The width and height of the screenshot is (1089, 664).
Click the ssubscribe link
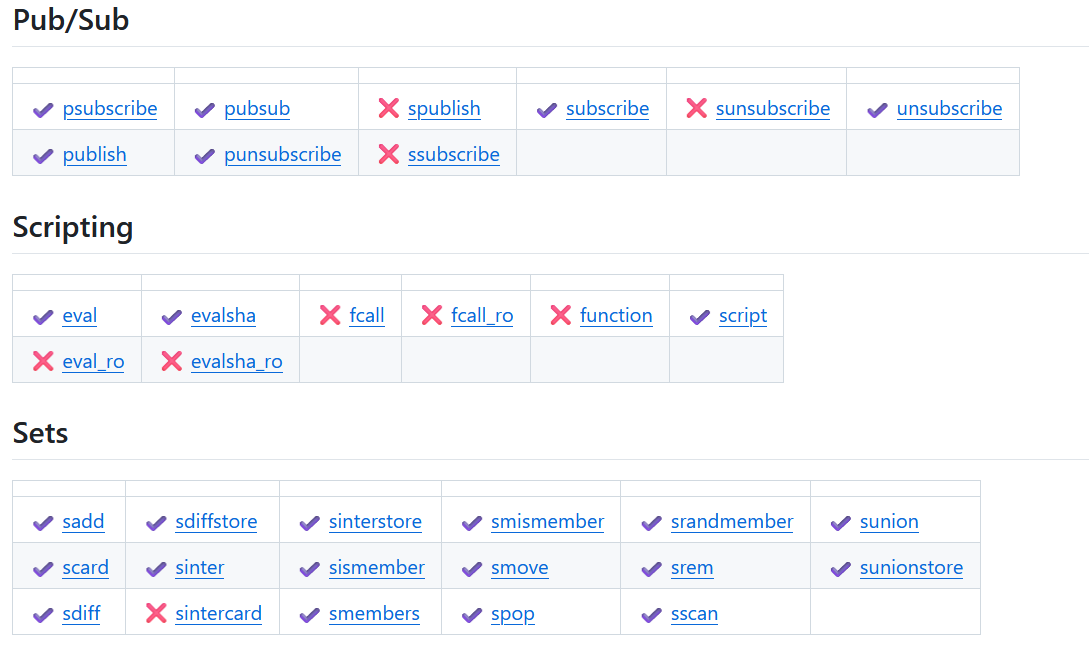[454, 154]
